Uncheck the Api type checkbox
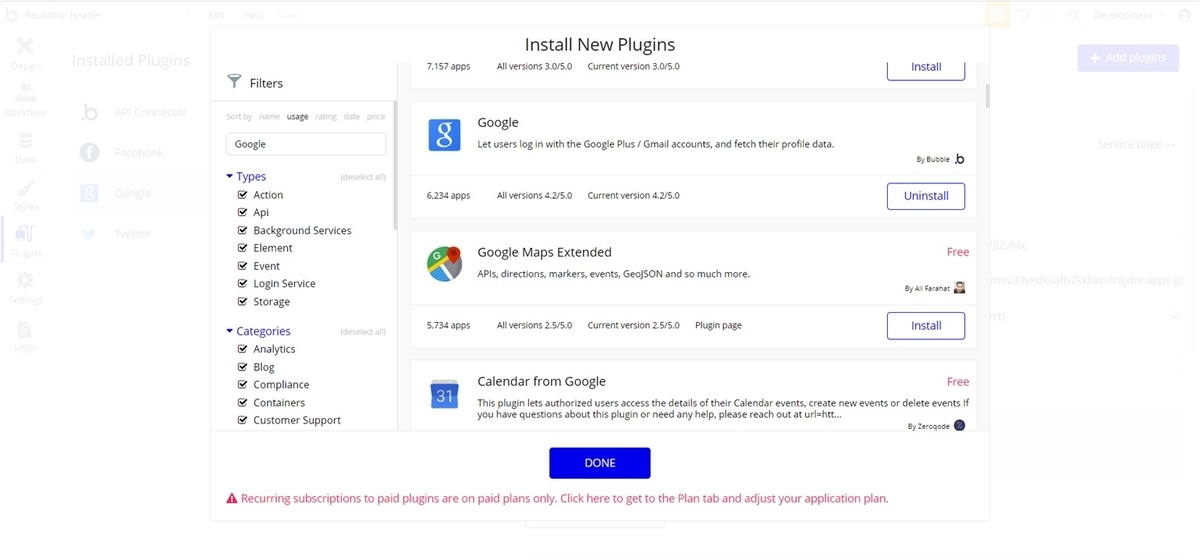 (x=242, y=212)
